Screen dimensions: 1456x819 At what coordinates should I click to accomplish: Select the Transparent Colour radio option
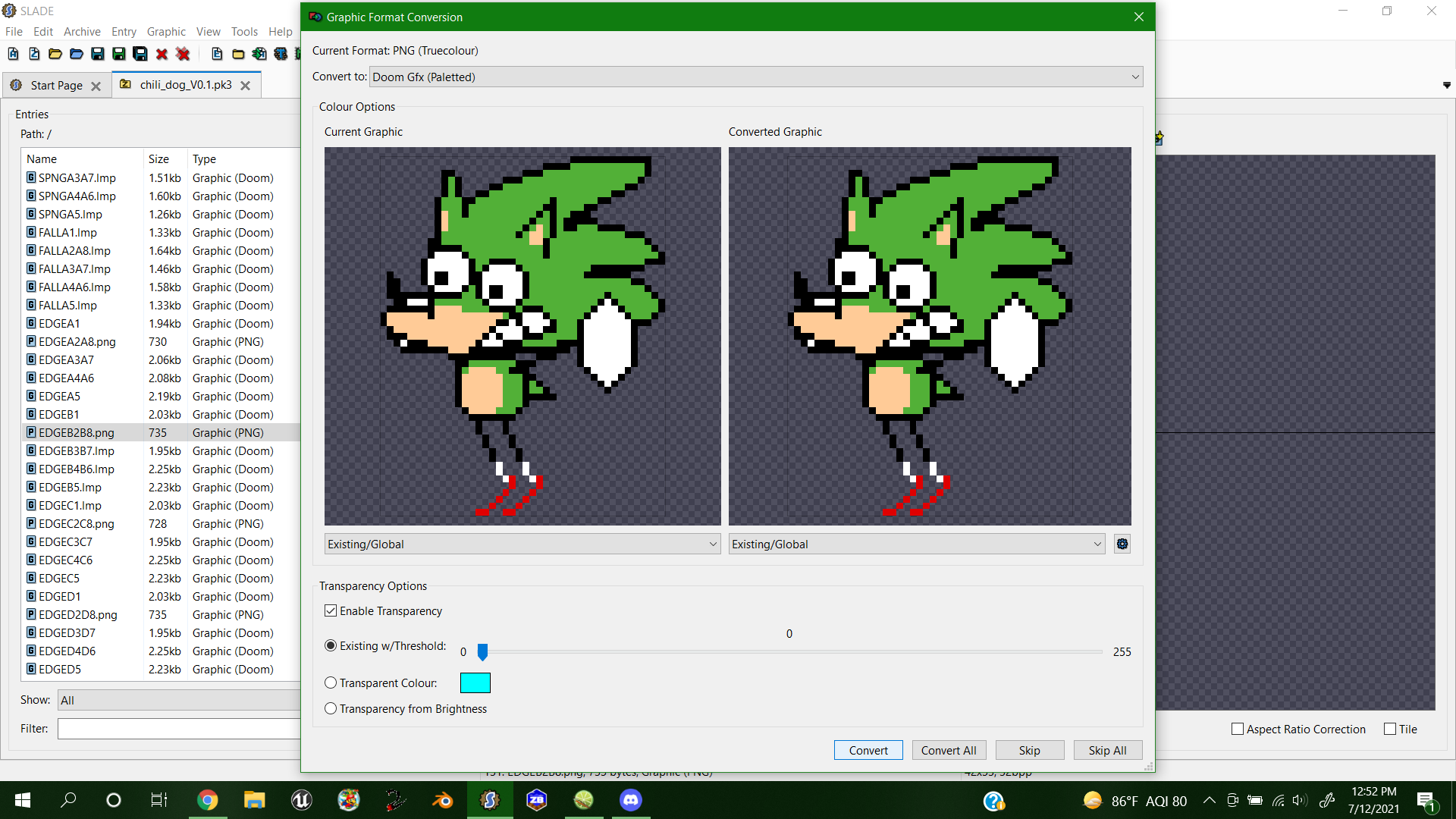tap(331, 683)
